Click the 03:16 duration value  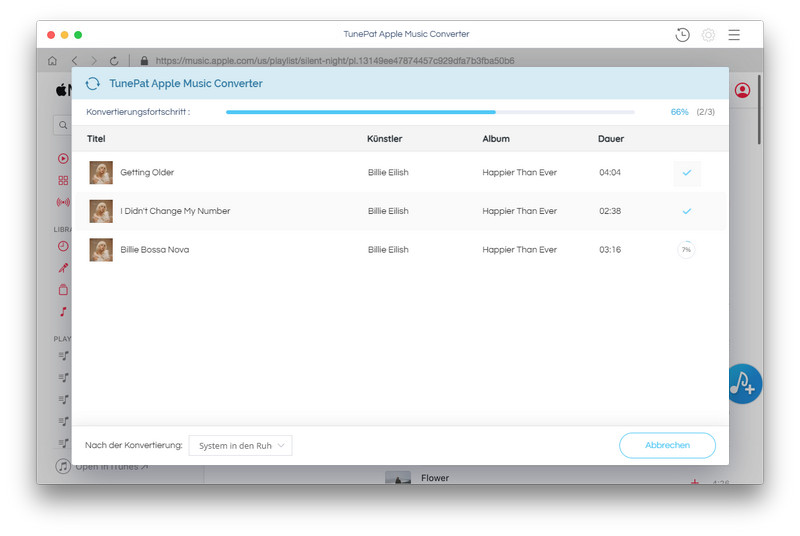click(x=610, y=250)
